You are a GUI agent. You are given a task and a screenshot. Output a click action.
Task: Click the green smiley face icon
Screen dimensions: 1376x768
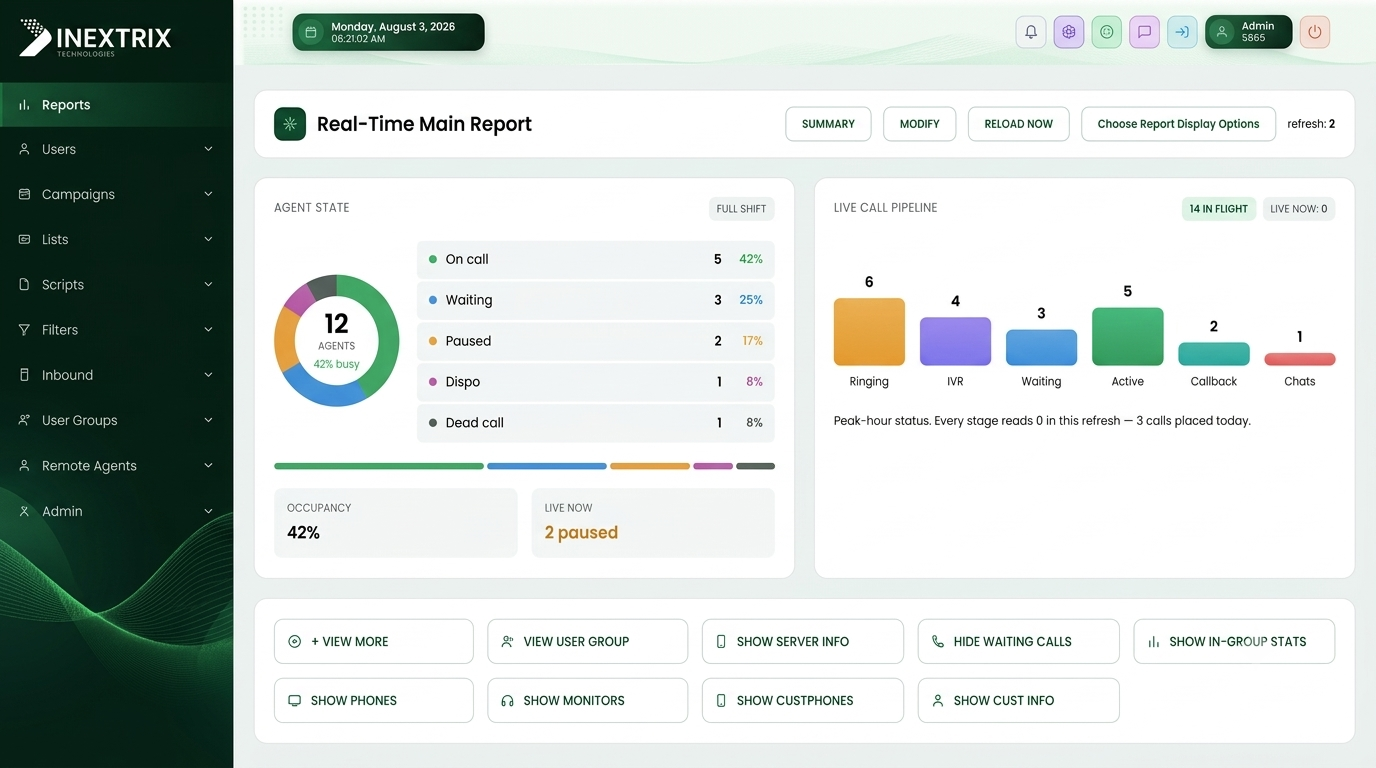(x=1107, y=32)
